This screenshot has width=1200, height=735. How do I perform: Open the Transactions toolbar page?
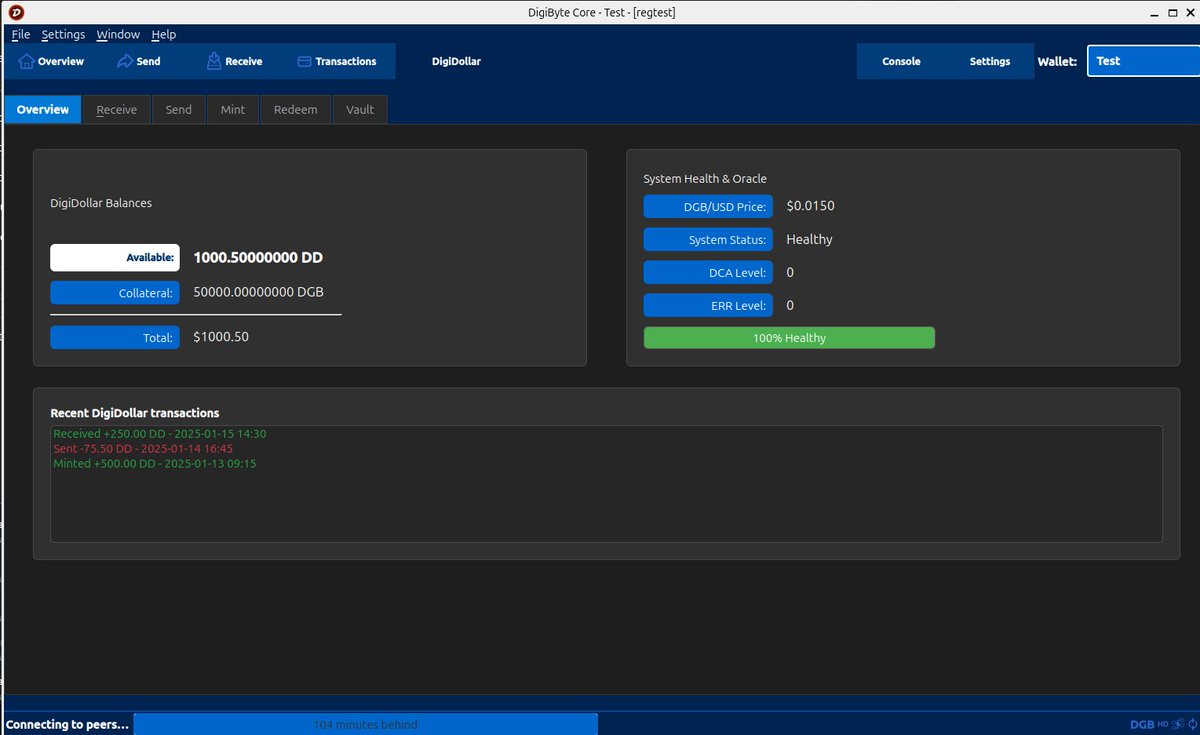337,61
